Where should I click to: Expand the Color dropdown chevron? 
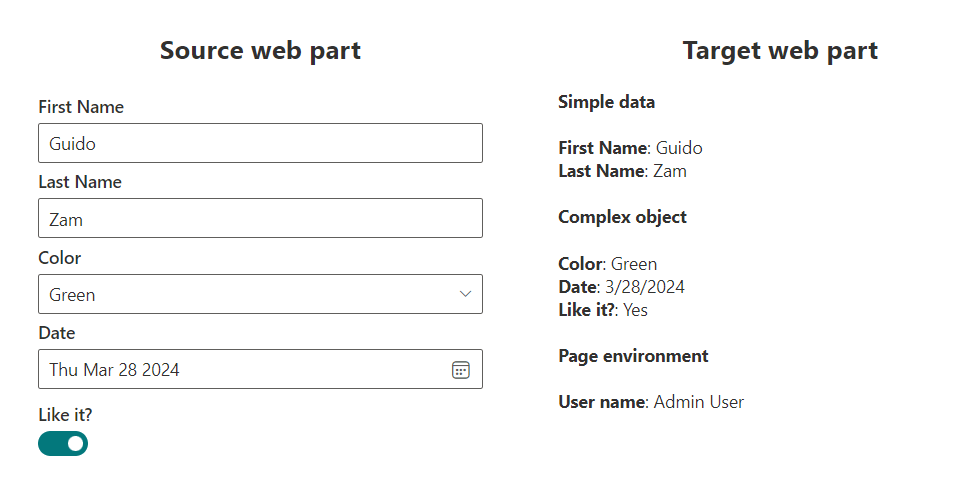[465, 294]
